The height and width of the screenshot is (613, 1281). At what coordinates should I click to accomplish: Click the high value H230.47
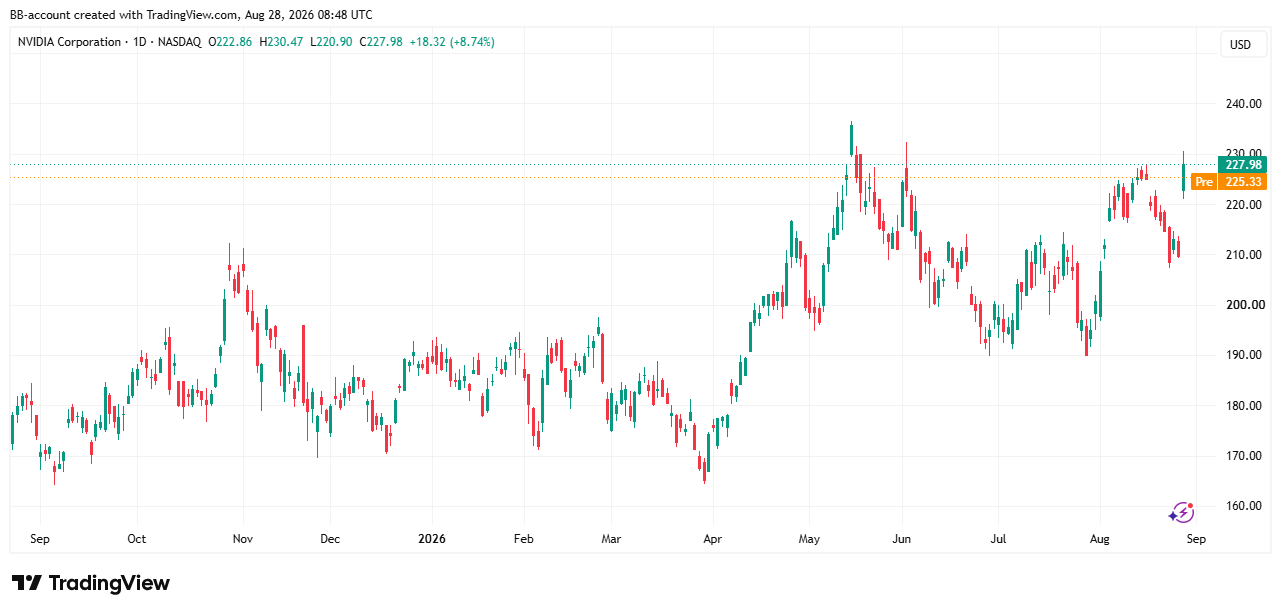tap(282, 42)
